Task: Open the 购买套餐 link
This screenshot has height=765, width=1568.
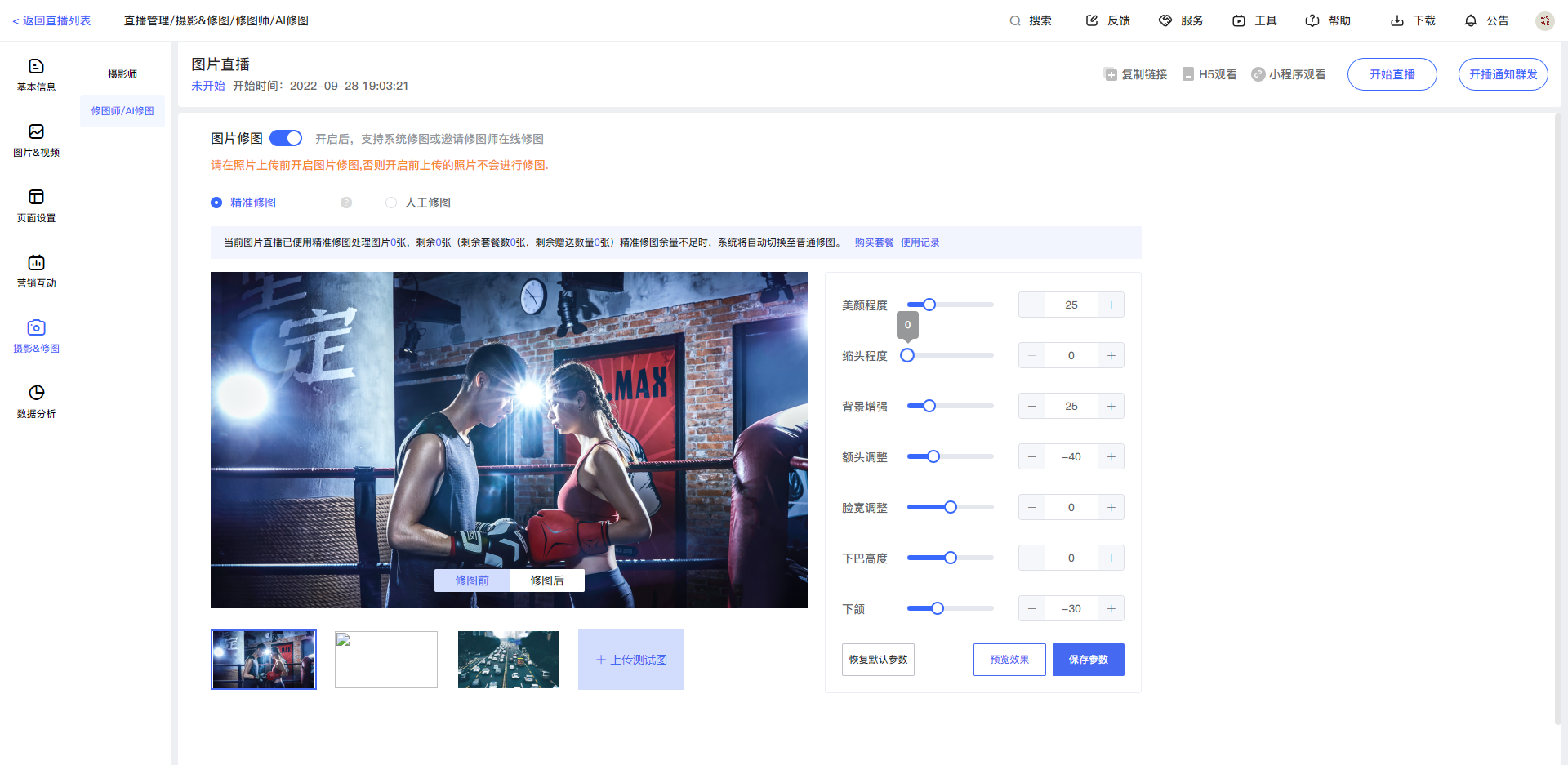Action: click(874, 242)
